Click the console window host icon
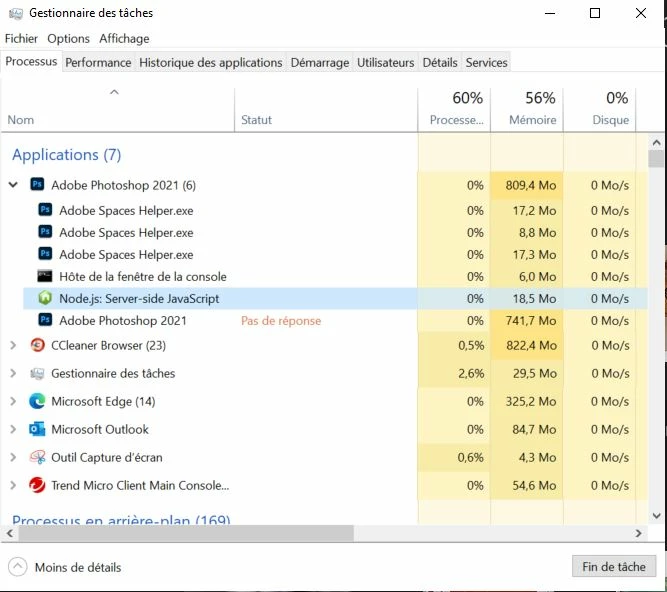 tap(45, 276)
